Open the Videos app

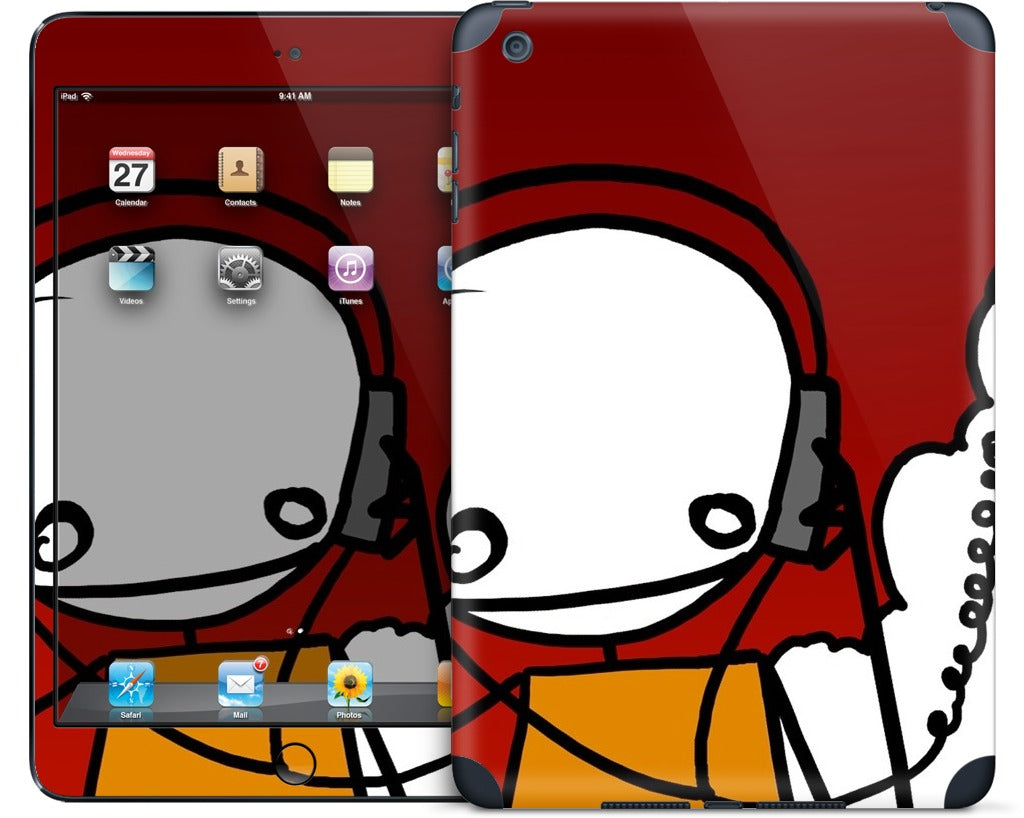pyautogui.click(x=131, y=268)
